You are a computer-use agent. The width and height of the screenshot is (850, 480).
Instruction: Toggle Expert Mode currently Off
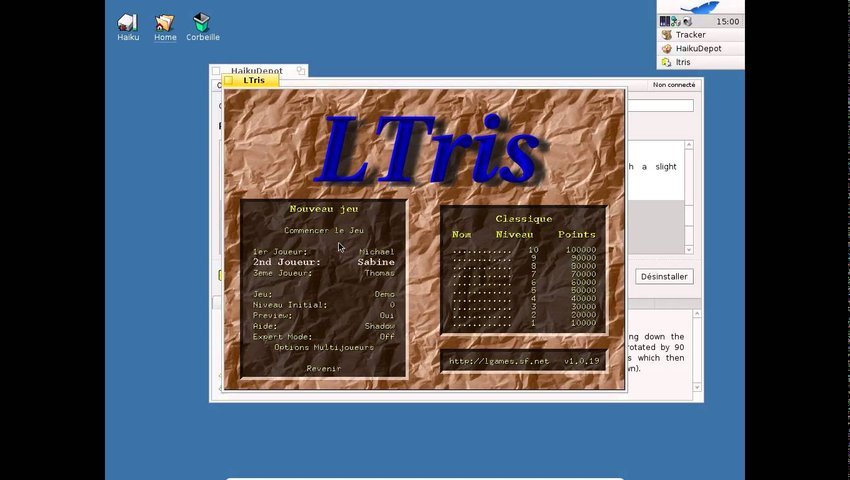click(x=324, y=337)
